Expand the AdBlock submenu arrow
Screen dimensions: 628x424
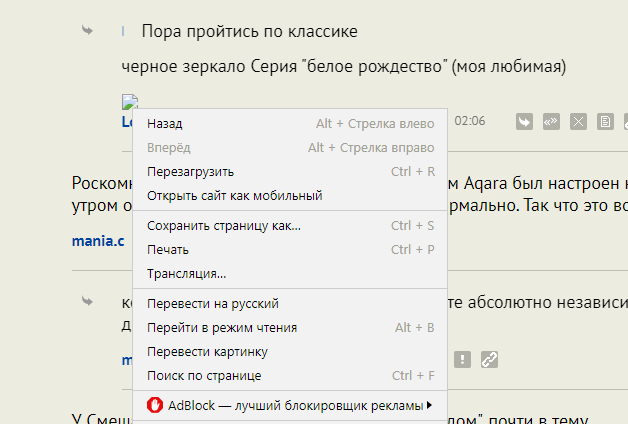pos(429,405)
